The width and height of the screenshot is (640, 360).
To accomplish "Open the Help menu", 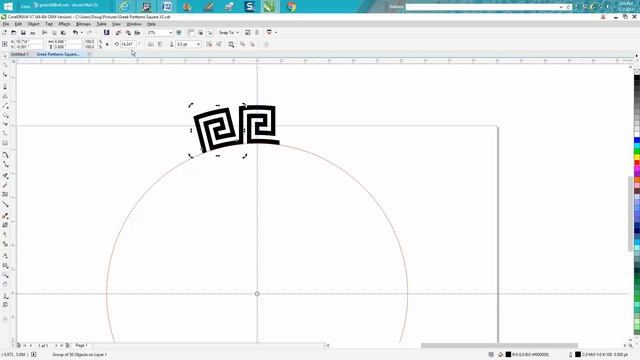I will tap(151, 24).
